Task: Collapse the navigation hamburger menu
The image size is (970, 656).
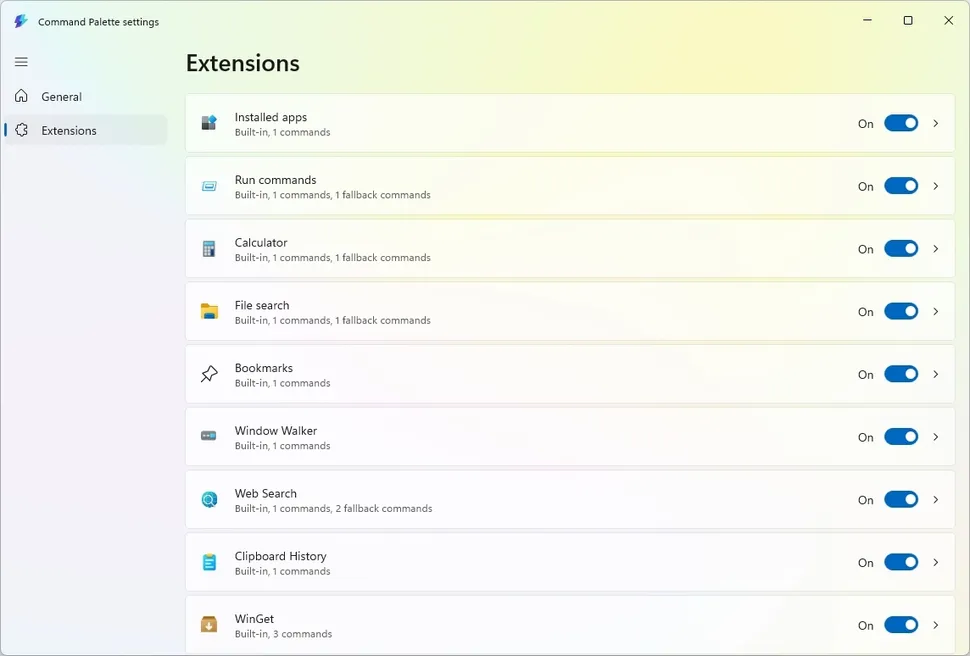Action: coord(21,62)
